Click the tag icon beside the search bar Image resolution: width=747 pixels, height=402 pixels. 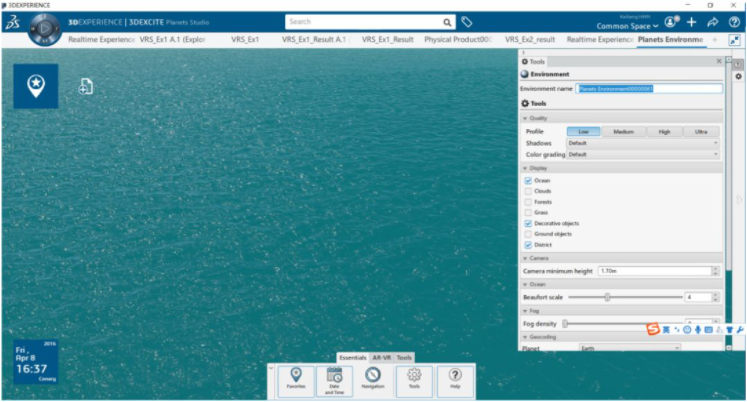tap(467, 22)
